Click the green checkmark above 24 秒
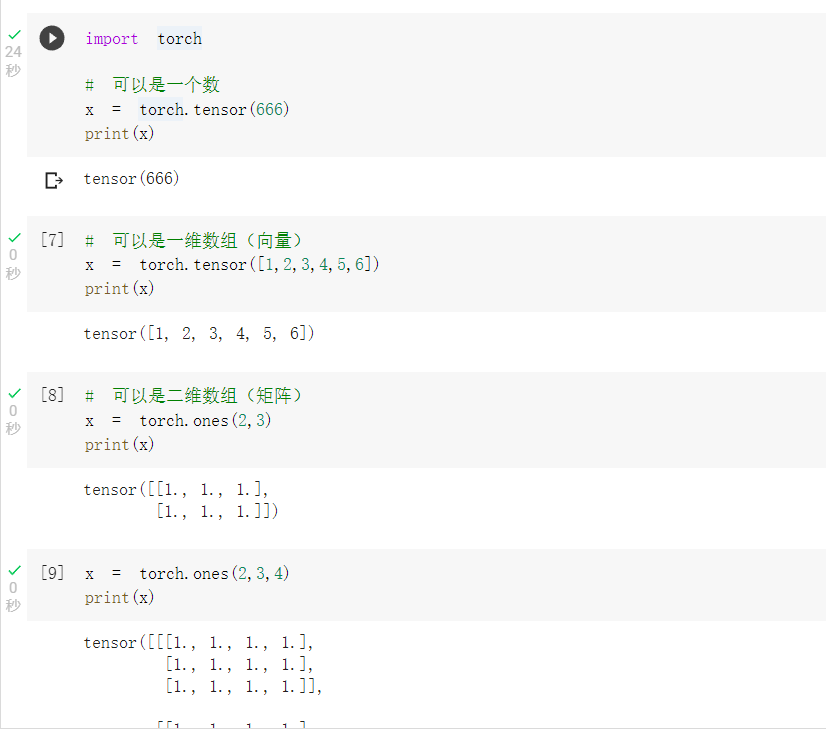Screen dimensions: 826x731 [x=14, y=34]
